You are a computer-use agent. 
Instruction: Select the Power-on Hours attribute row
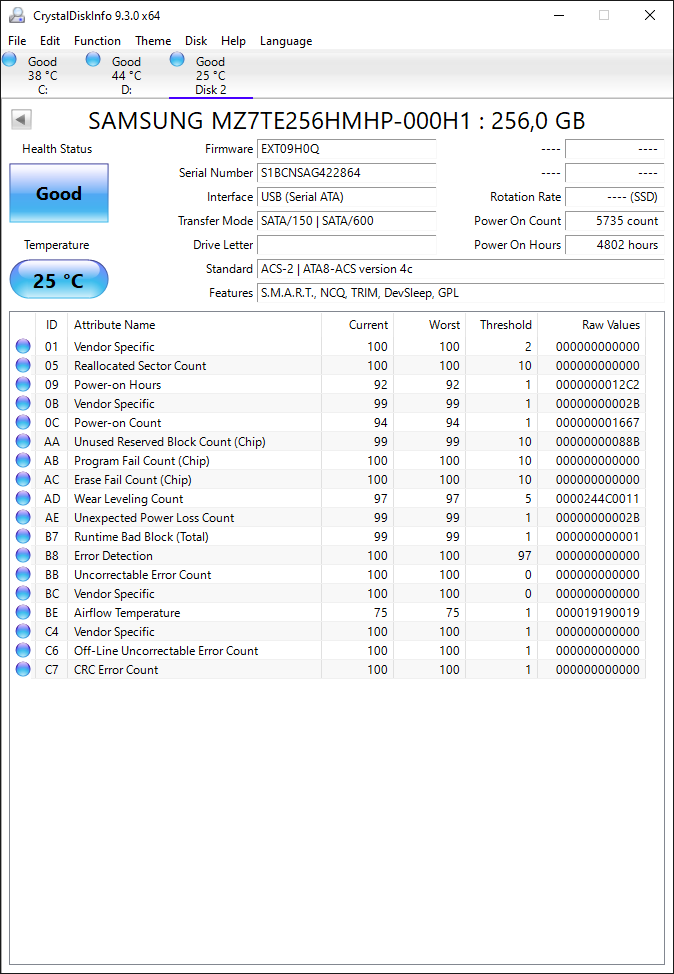click(x=329, y=385)
